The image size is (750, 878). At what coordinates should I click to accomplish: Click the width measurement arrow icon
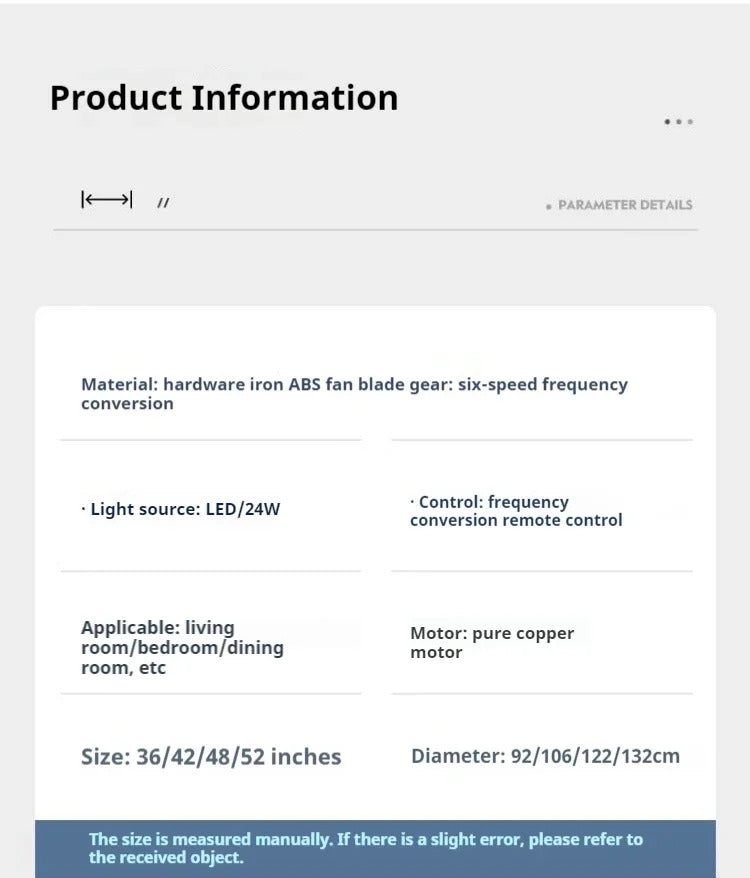[106, 200]
